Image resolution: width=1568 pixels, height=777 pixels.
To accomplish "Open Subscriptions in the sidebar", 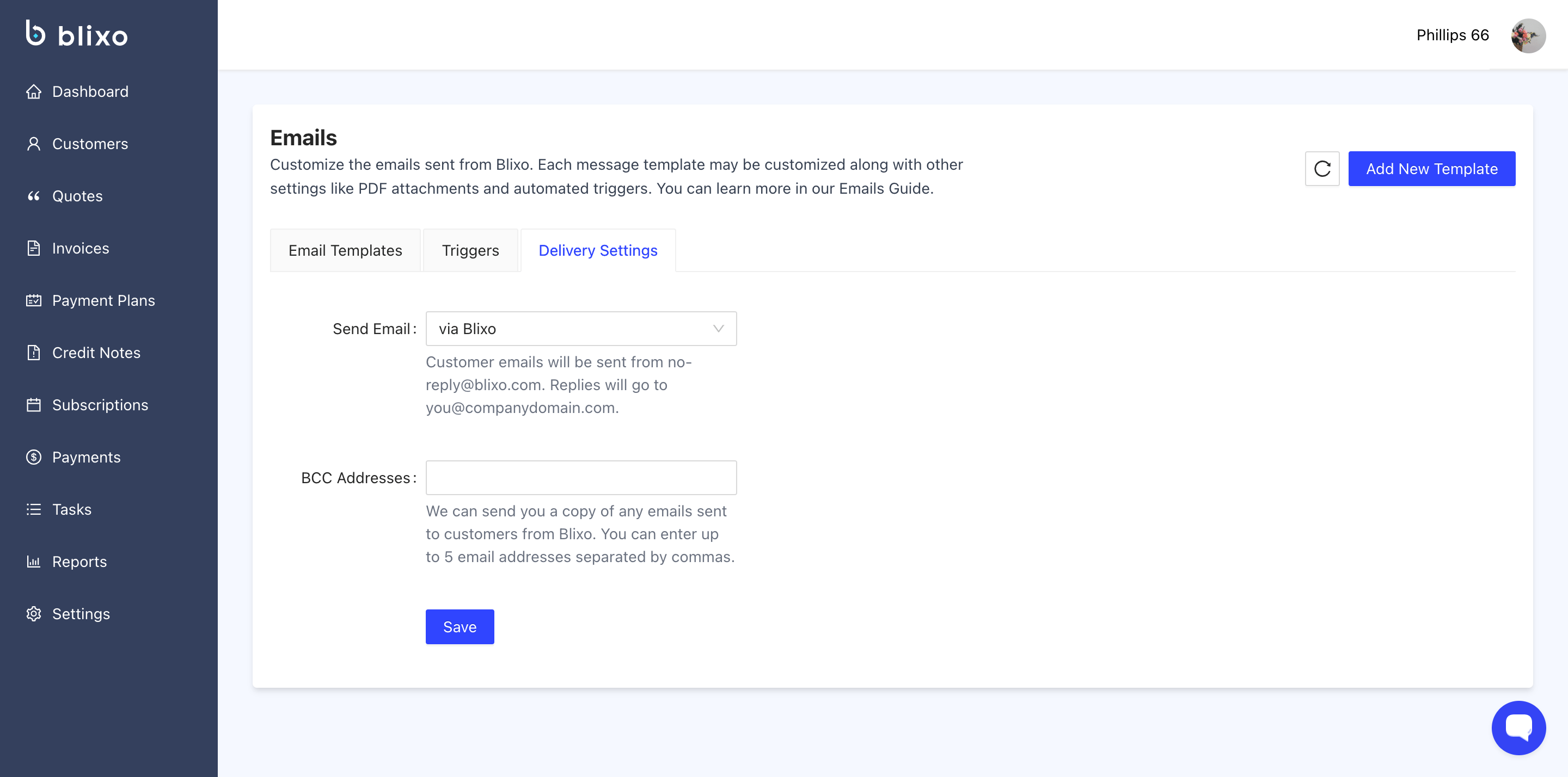I will 100,405.
